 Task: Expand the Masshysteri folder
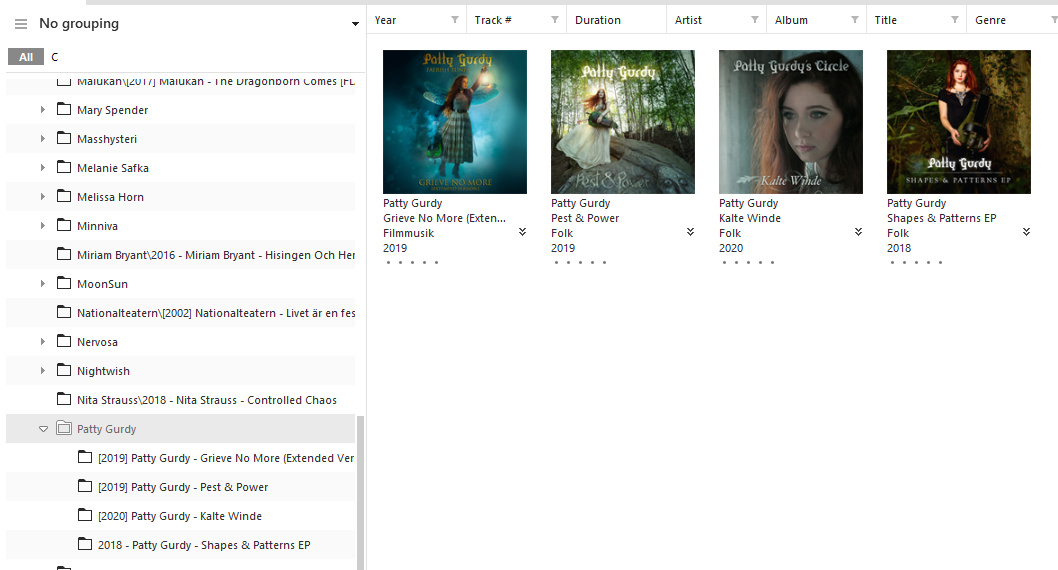click(x=43, y=138)
